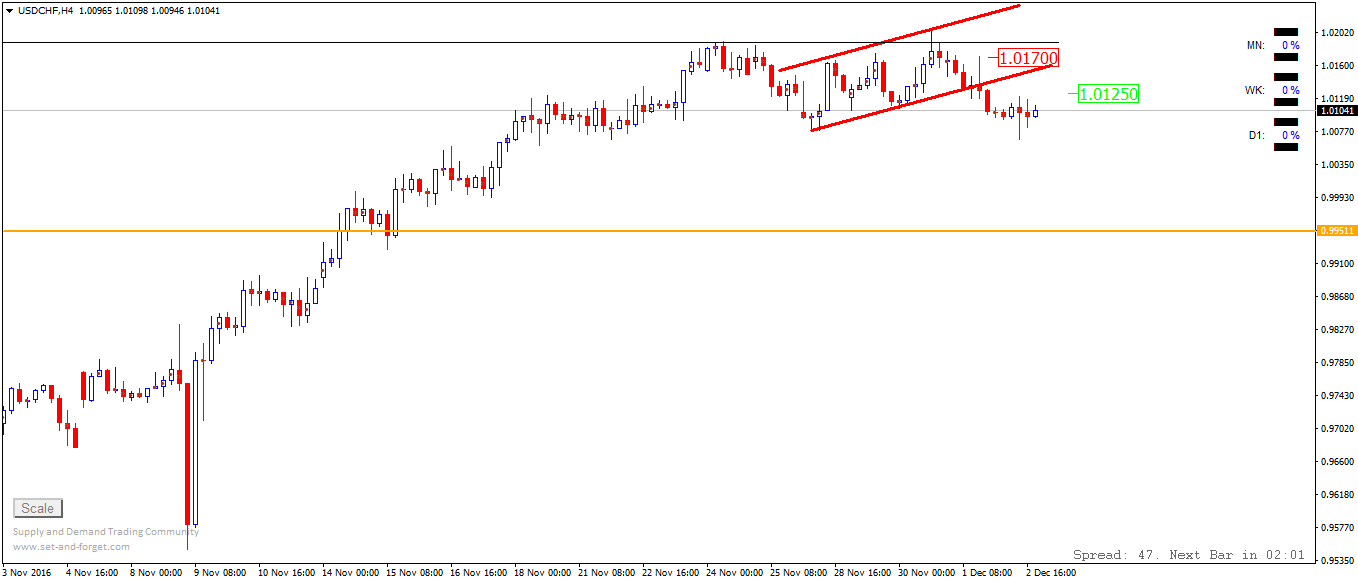Click the D1 timeframe label

coord(1255,135)
